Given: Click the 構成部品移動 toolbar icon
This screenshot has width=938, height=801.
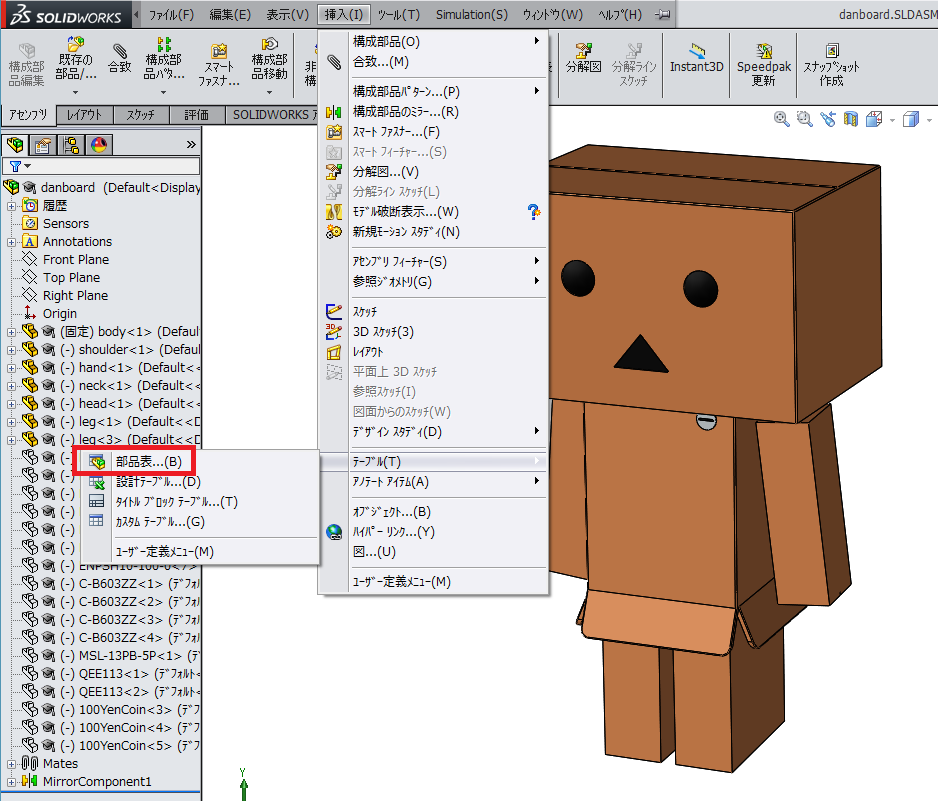Looking at the screenshot, I should point(269,59).
